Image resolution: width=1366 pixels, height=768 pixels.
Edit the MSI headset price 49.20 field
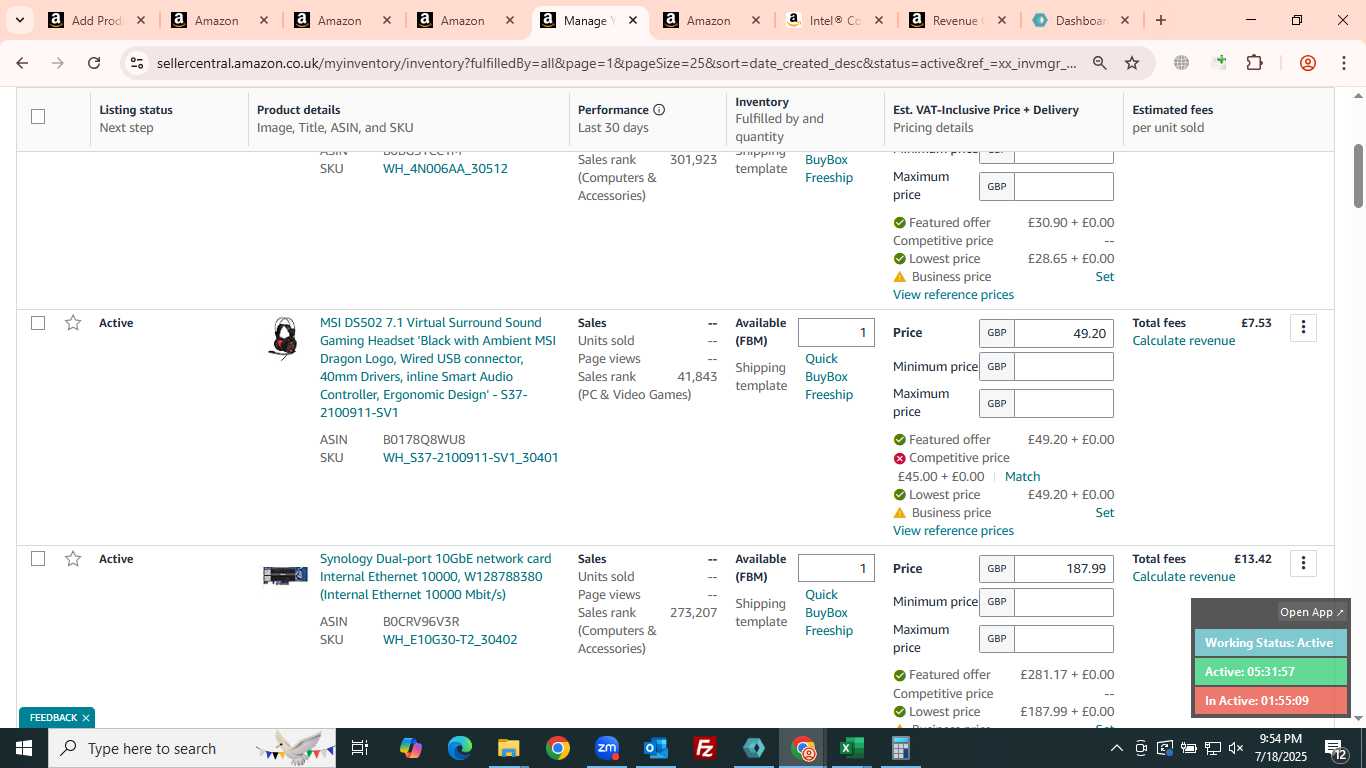point(1063,333)
